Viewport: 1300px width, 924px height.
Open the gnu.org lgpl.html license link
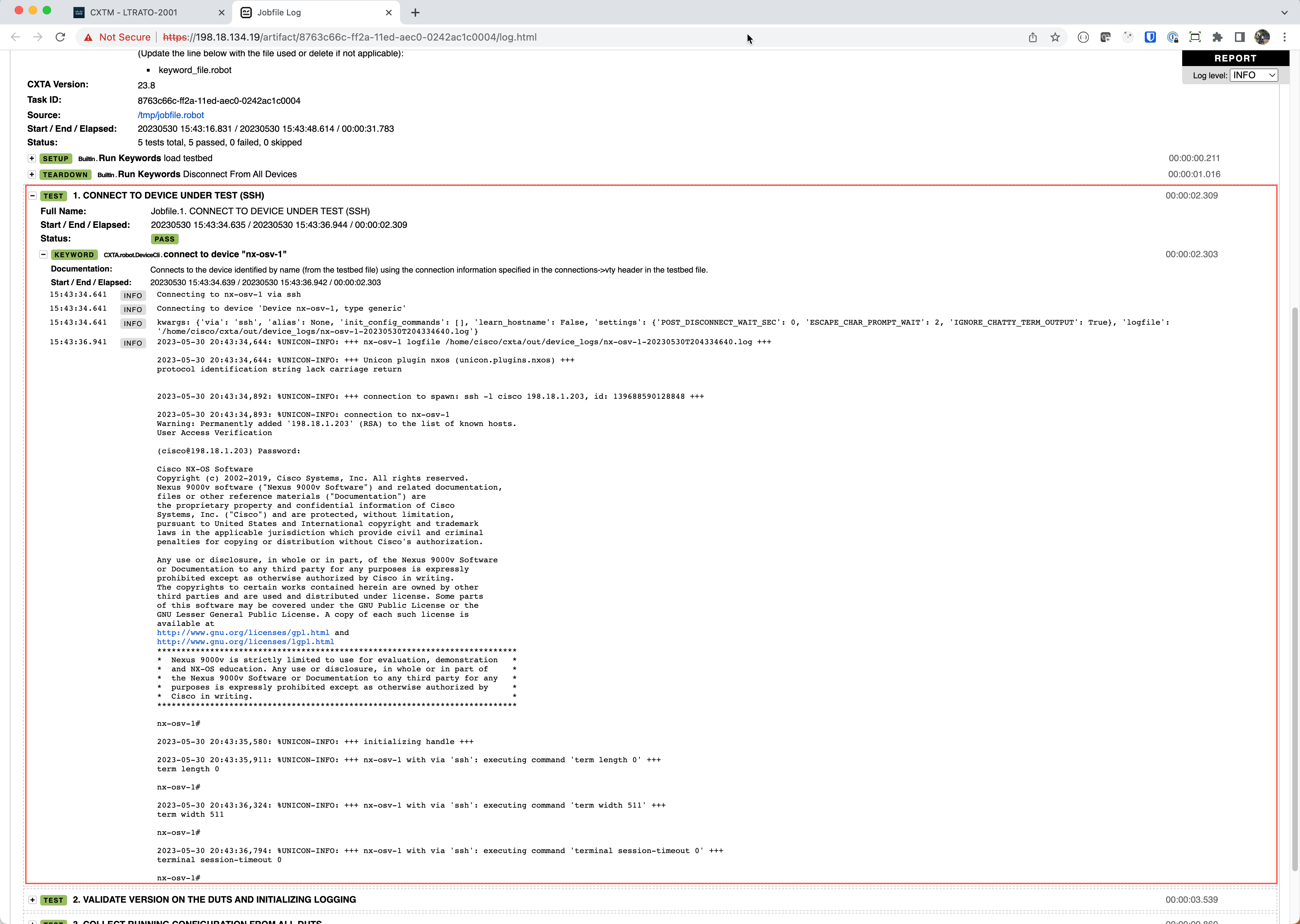point(245,642)
